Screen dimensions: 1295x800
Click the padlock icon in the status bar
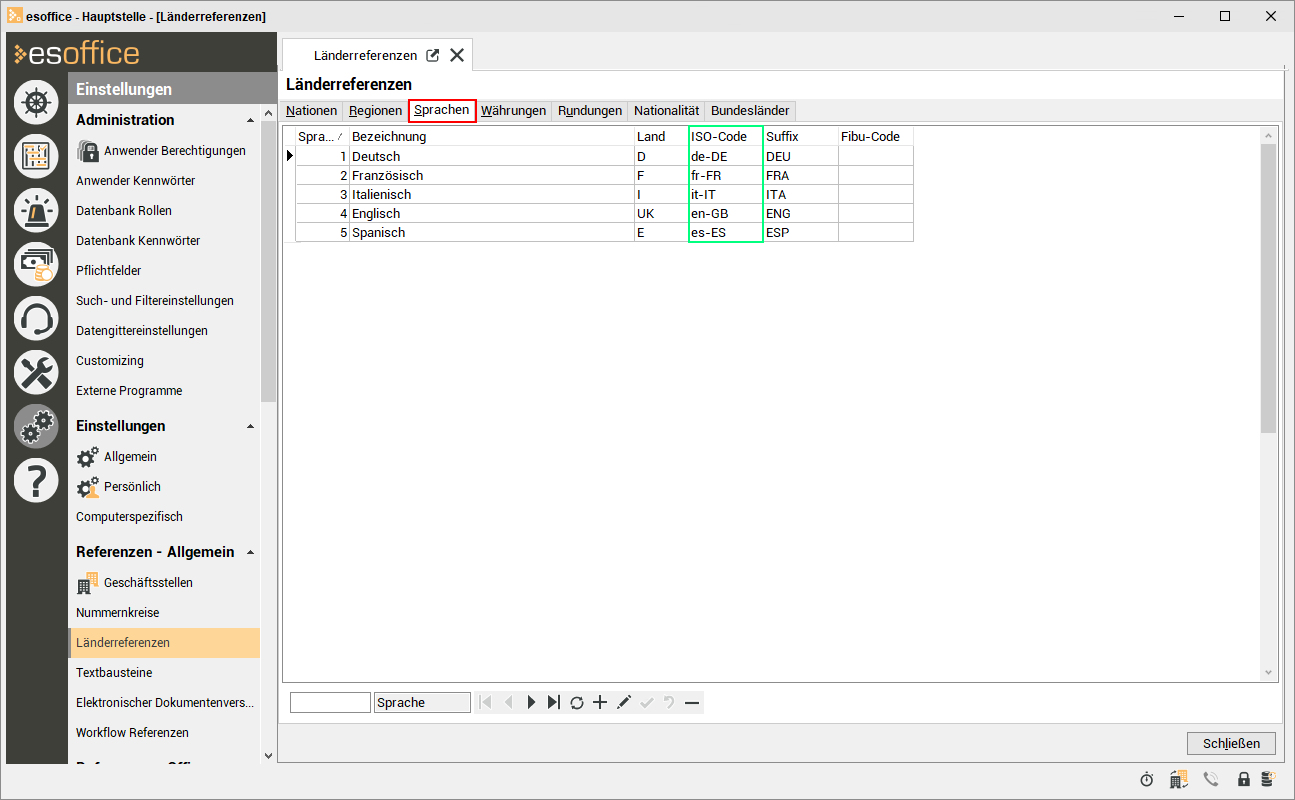[x=1244, y=779]
